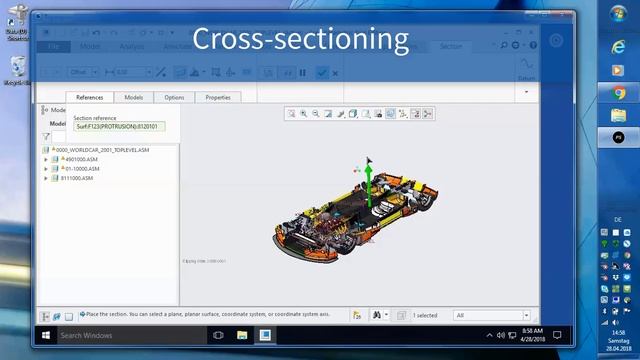Image resolution: width=640 pixels, height=360 pixels.
Task: Click the Repaint icon in graphics toolbar
Action: coord(328,114)
